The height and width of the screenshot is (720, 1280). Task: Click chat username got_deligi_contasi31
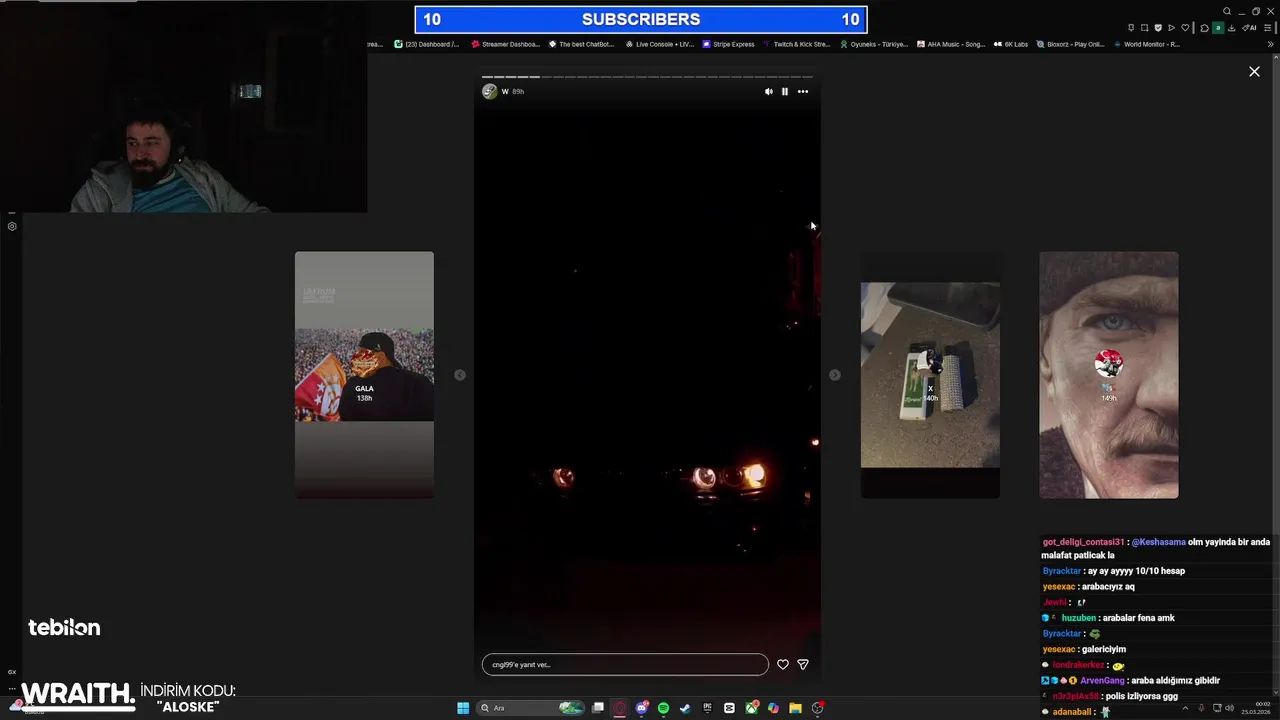pos(1084,542)
